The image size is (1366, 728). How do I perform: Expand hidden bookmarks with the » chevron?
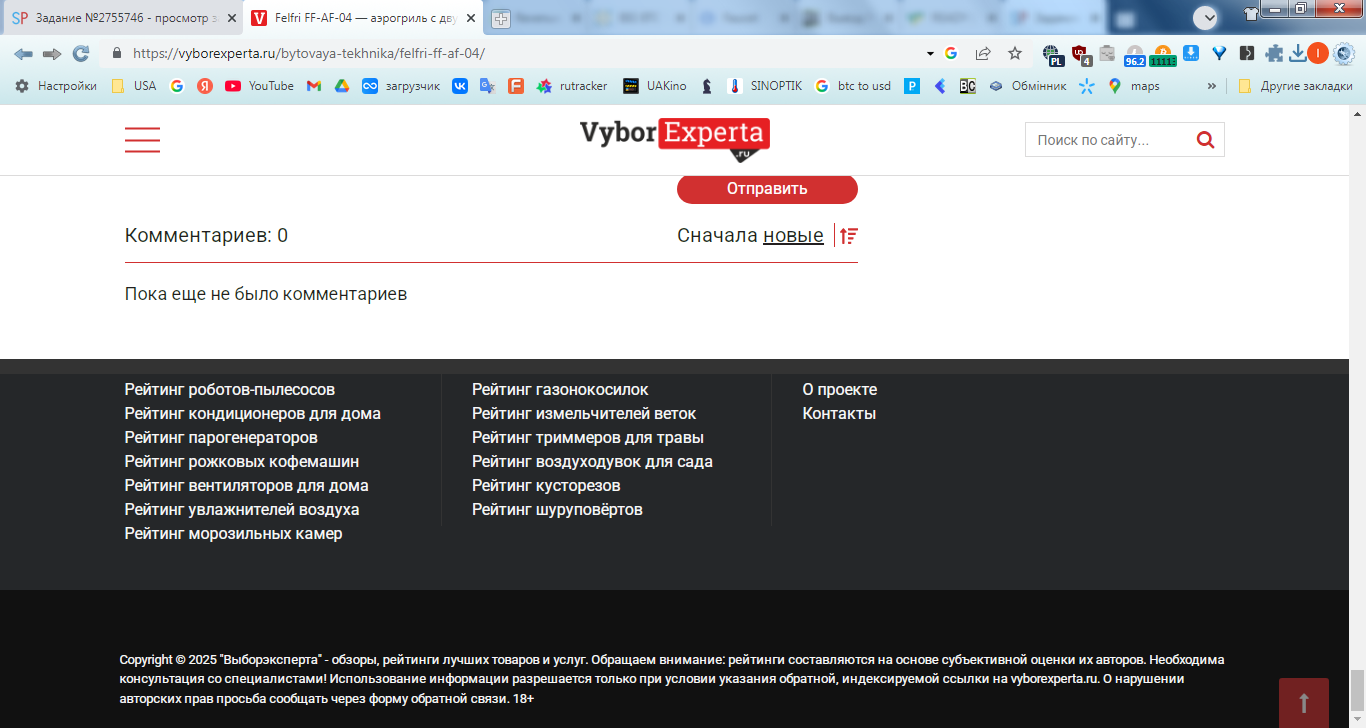1212,86
